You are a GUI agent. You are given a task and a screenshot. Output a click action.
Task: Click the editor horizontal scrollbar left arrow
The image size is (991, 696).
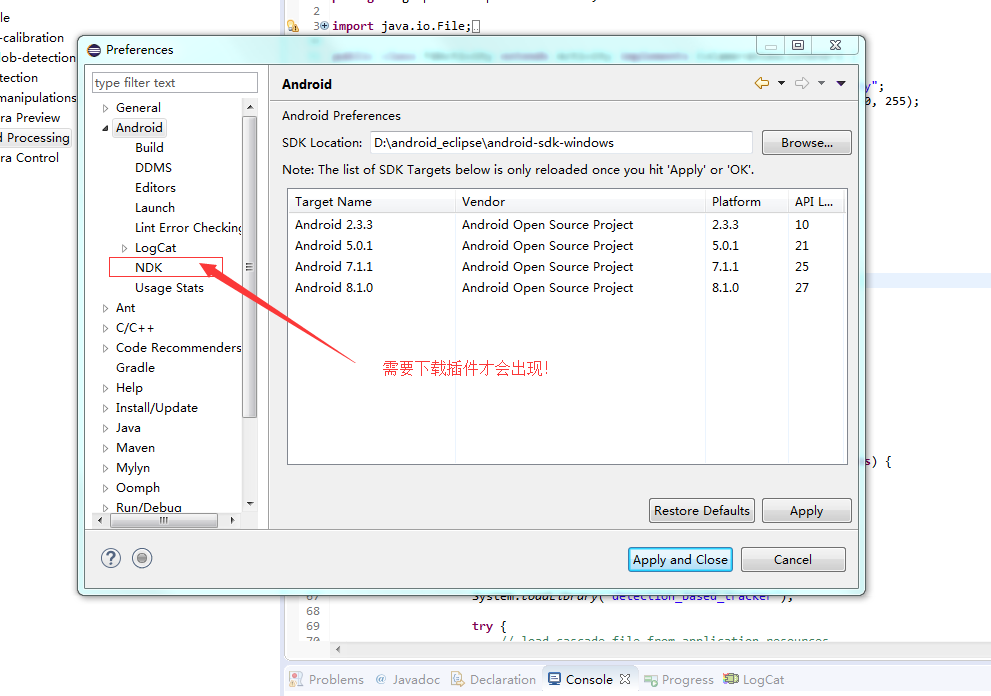tap(338, 649)
